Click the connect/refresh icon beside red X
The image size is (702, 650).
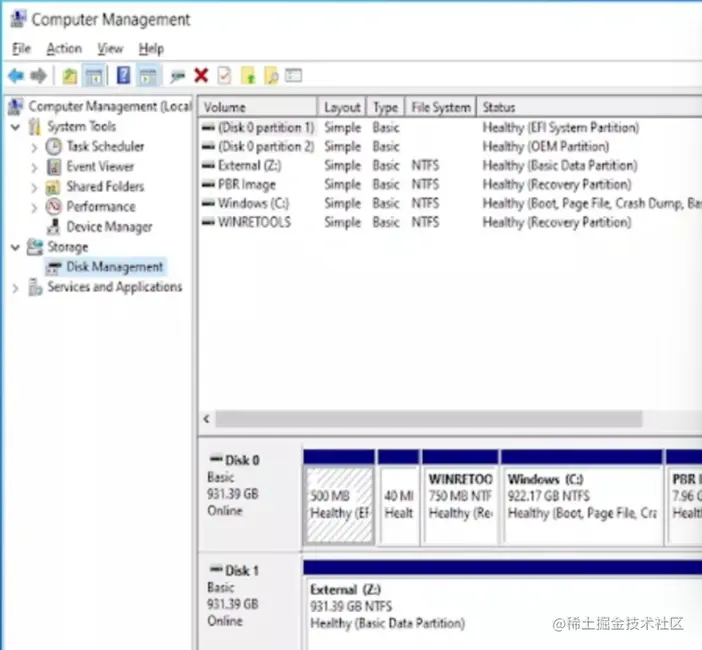click(177, 77)
